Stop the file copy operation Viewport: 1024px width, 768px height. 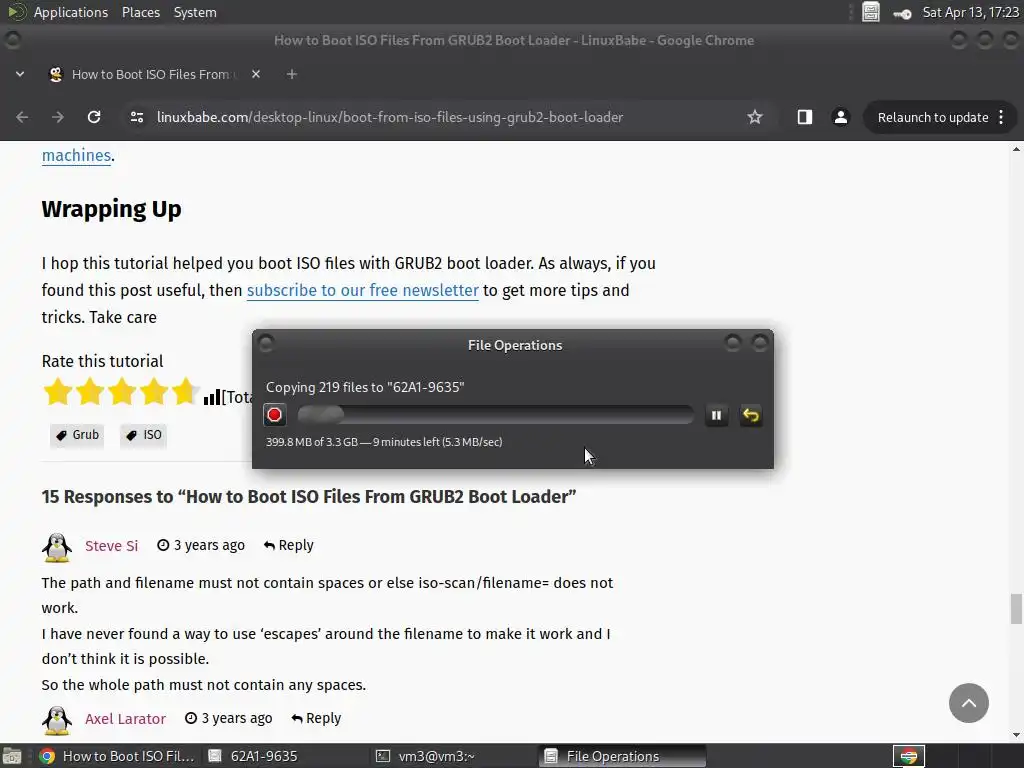(274, 415)
